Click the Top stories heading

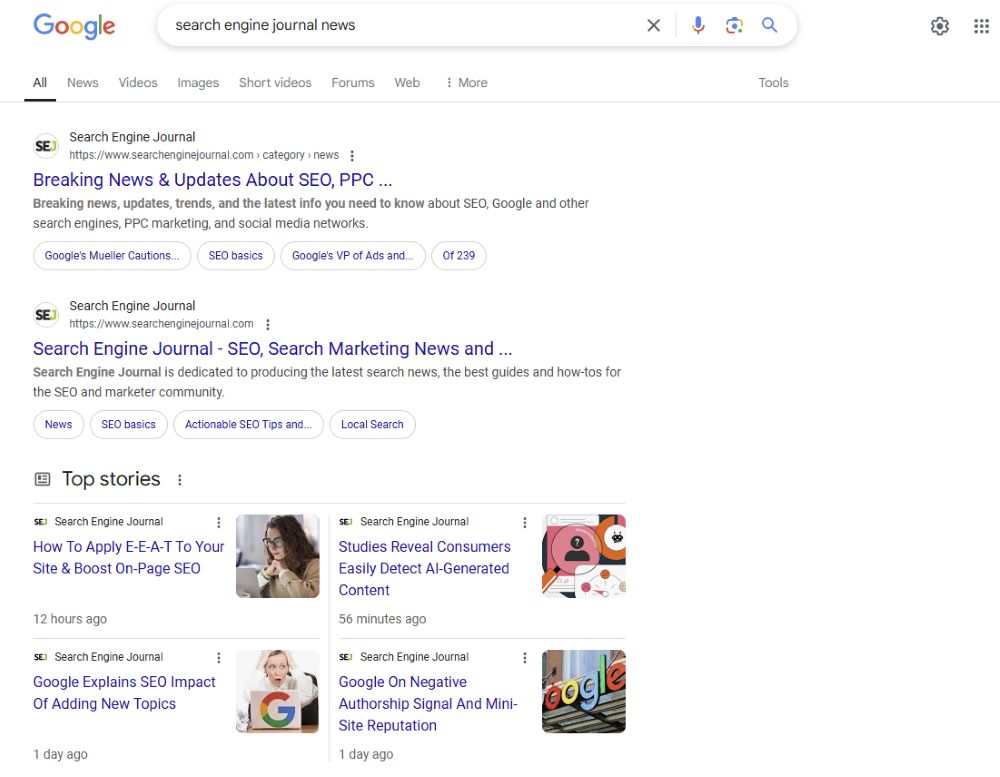click(x=111, y=479)
